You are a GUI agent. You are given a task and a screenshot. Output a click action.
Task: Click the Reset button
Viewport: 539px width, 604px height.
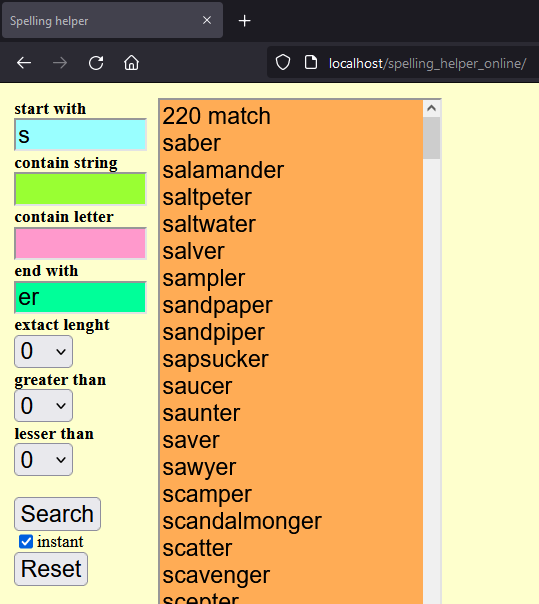coord(51,569)
